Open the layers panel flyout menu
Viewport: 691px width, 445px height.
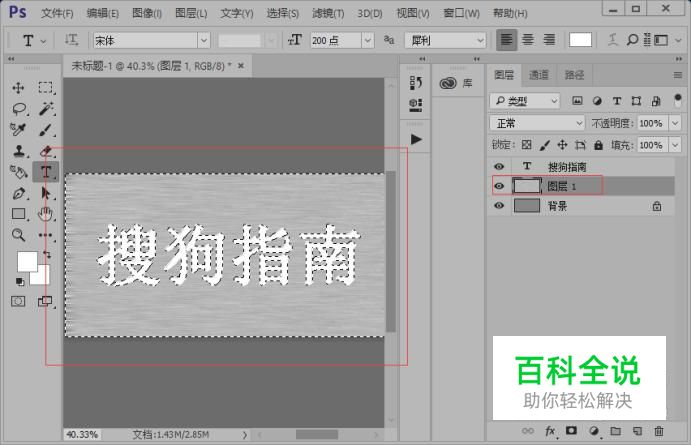coord(678,75)
